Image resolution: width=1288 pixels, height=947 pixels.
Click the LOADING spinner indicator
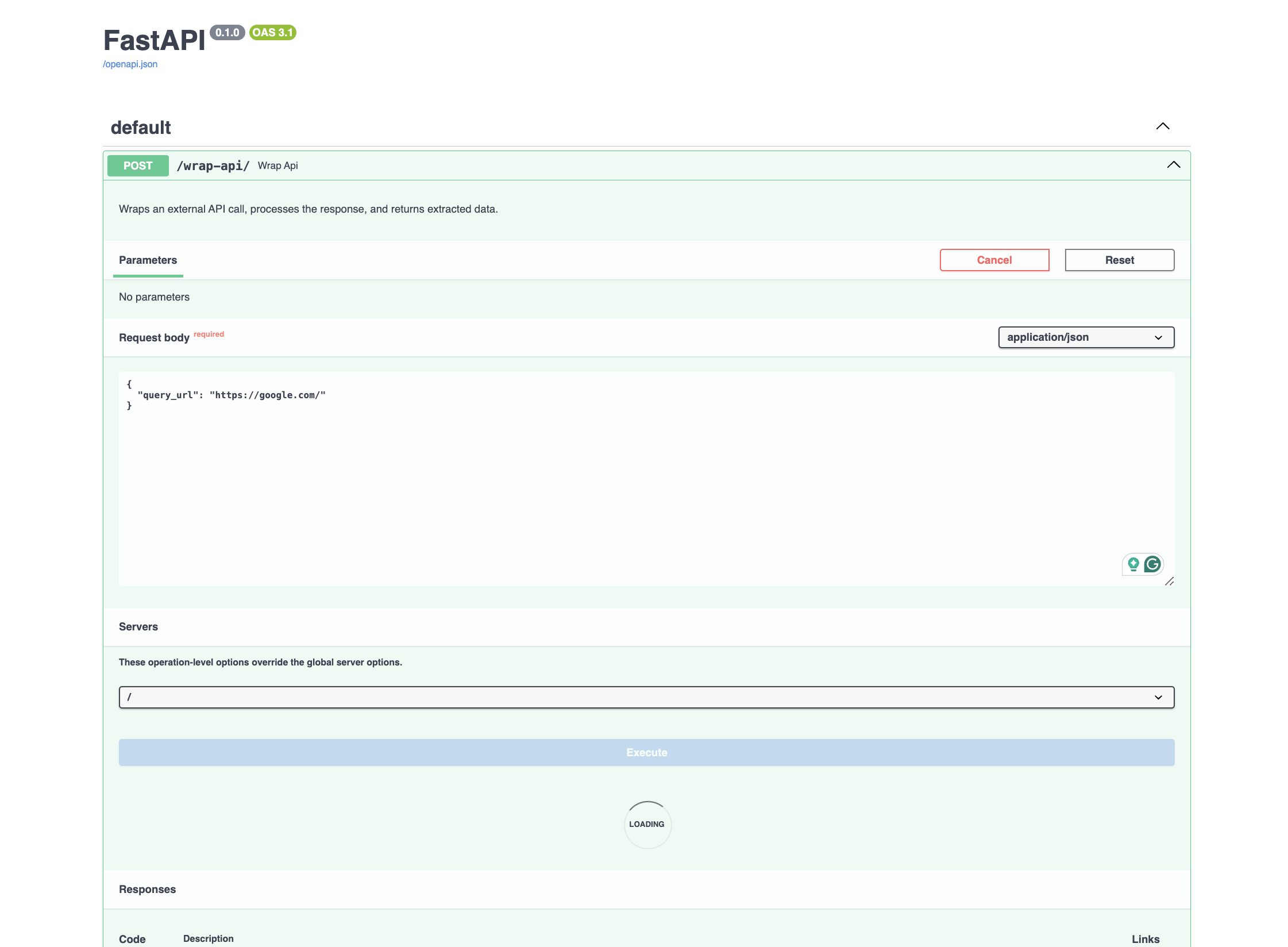tap(647, 824)
